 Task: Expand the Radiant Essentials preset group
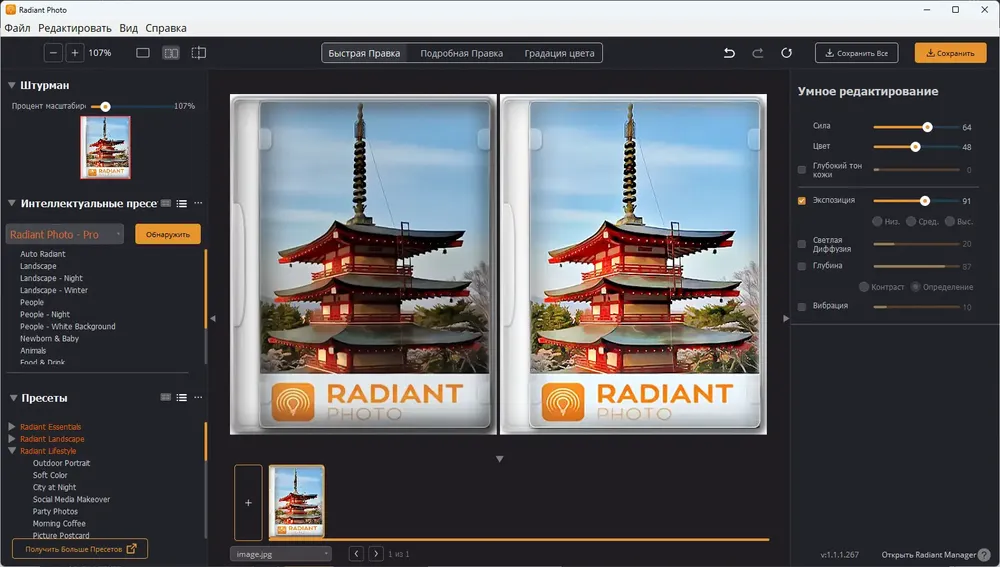[x=12, y=427]
